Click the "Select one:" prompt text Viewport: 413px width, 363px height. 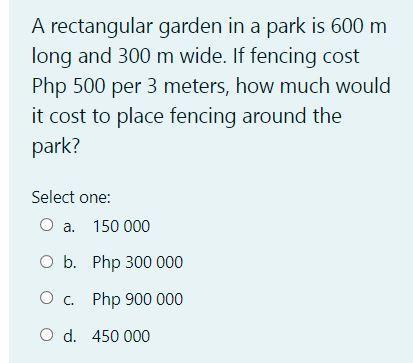pyautogui.click(x=71, y=197)
